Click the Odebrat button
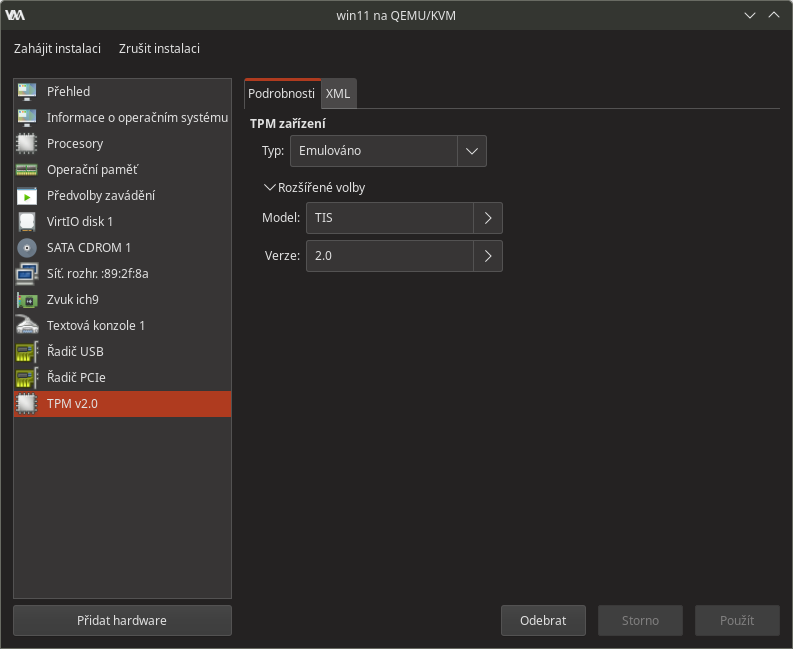Viewport: 793px width, 649px height. click(x=543, y=620)
